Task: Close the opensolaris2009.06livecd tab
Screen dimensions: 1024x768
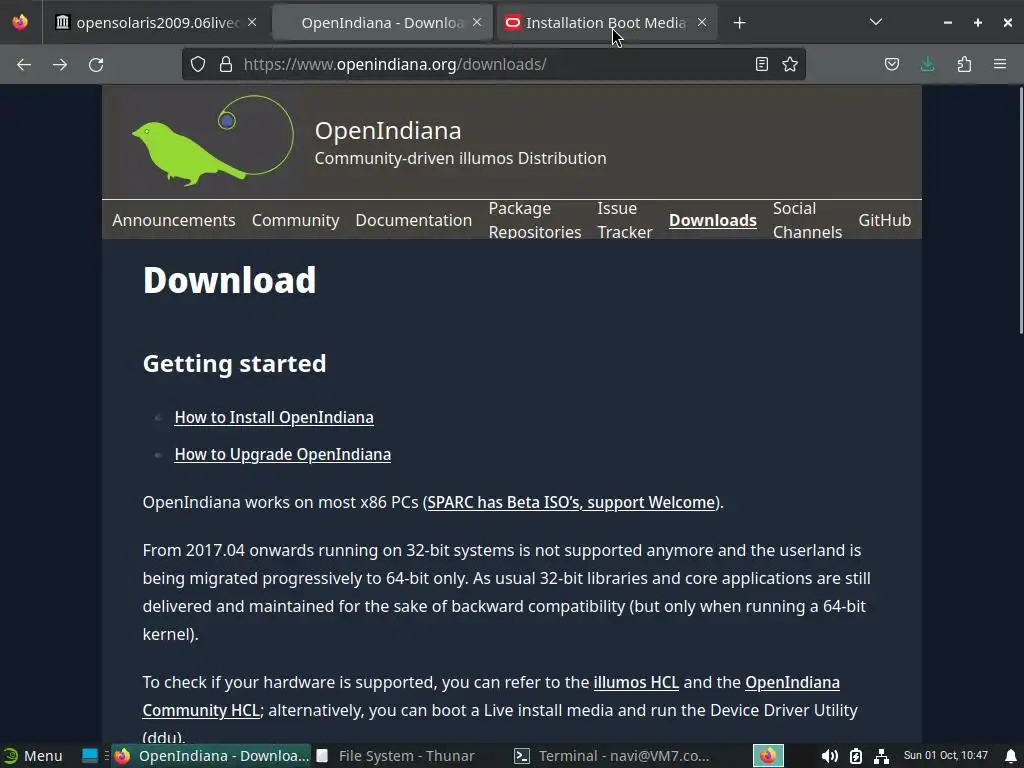Action: coord(252,22)
